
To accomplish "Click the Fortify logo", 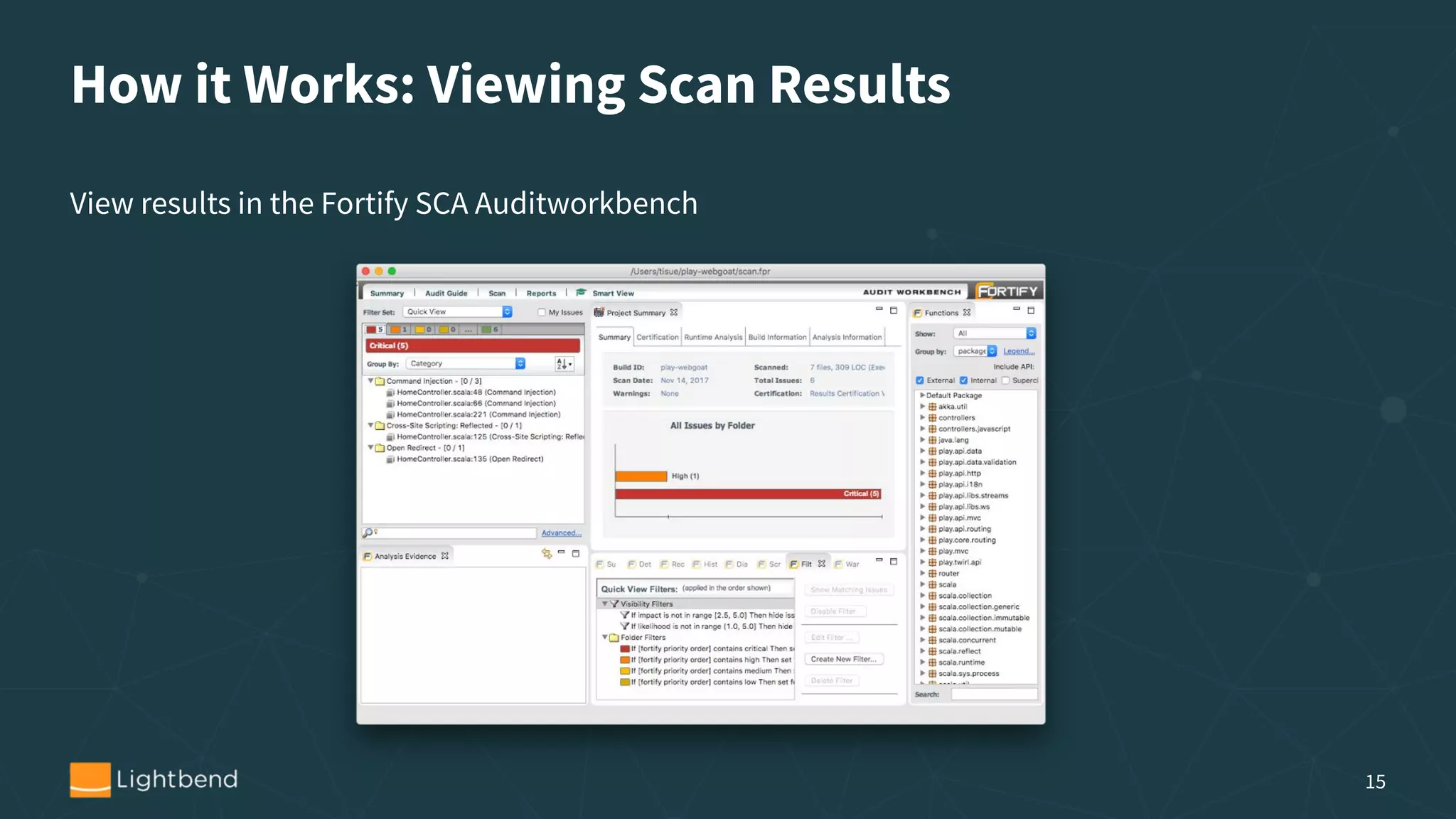I will (1007, 291).
